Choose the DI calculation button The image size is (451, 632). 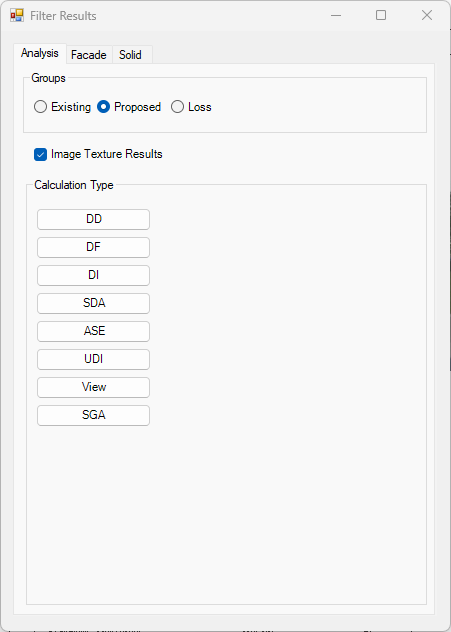coord(94,275)
